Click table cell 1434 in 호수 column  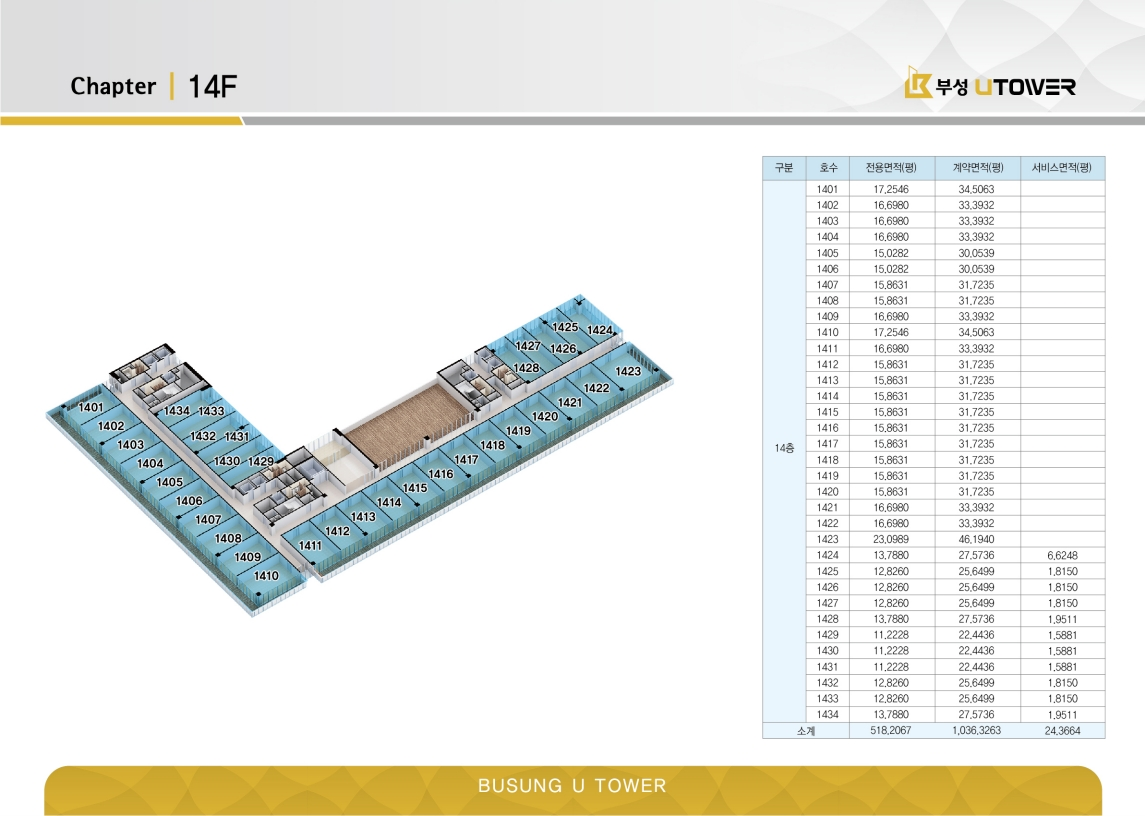point(827,714)
